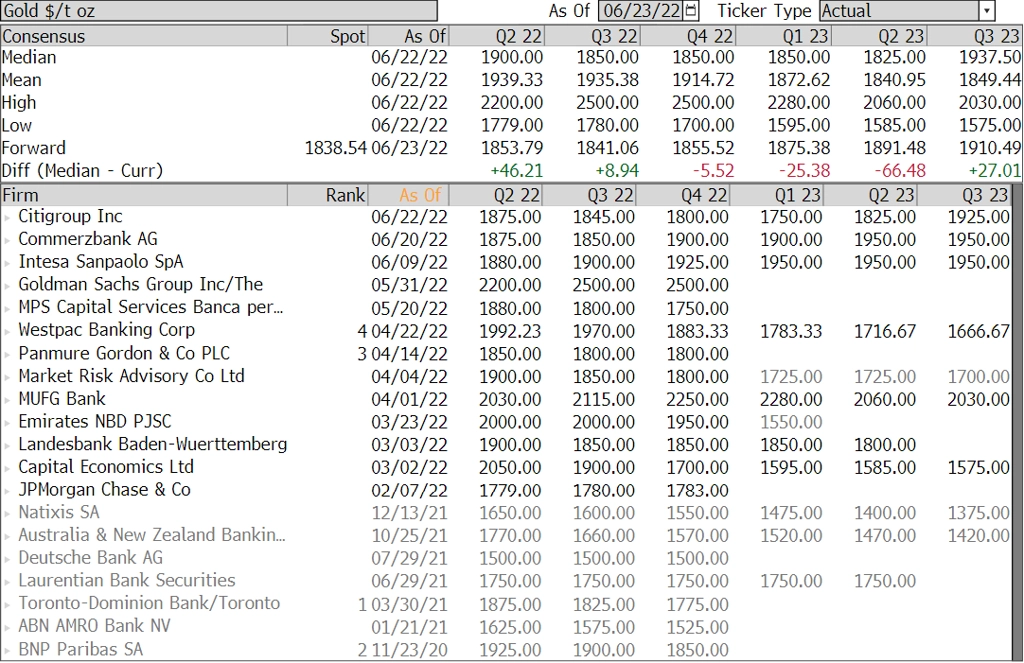Click the Forward spot value 1838.54
Image resolution: width=1024 pixels, height=663 pixels.
[x=336, y=148]
